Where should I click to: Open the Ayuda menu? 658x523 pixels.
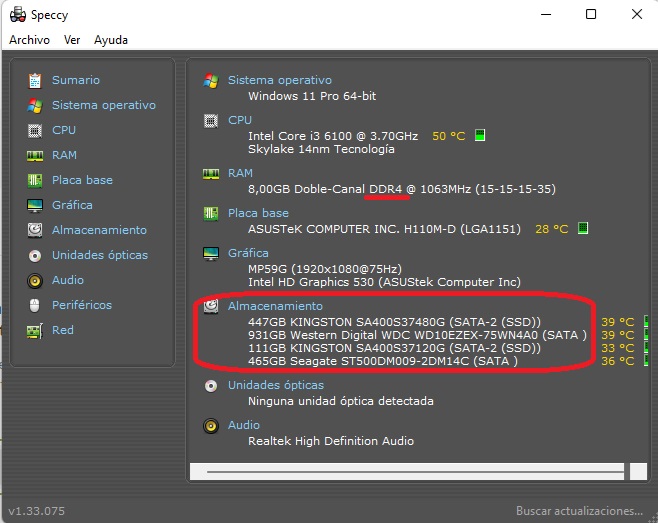point(111,40)
